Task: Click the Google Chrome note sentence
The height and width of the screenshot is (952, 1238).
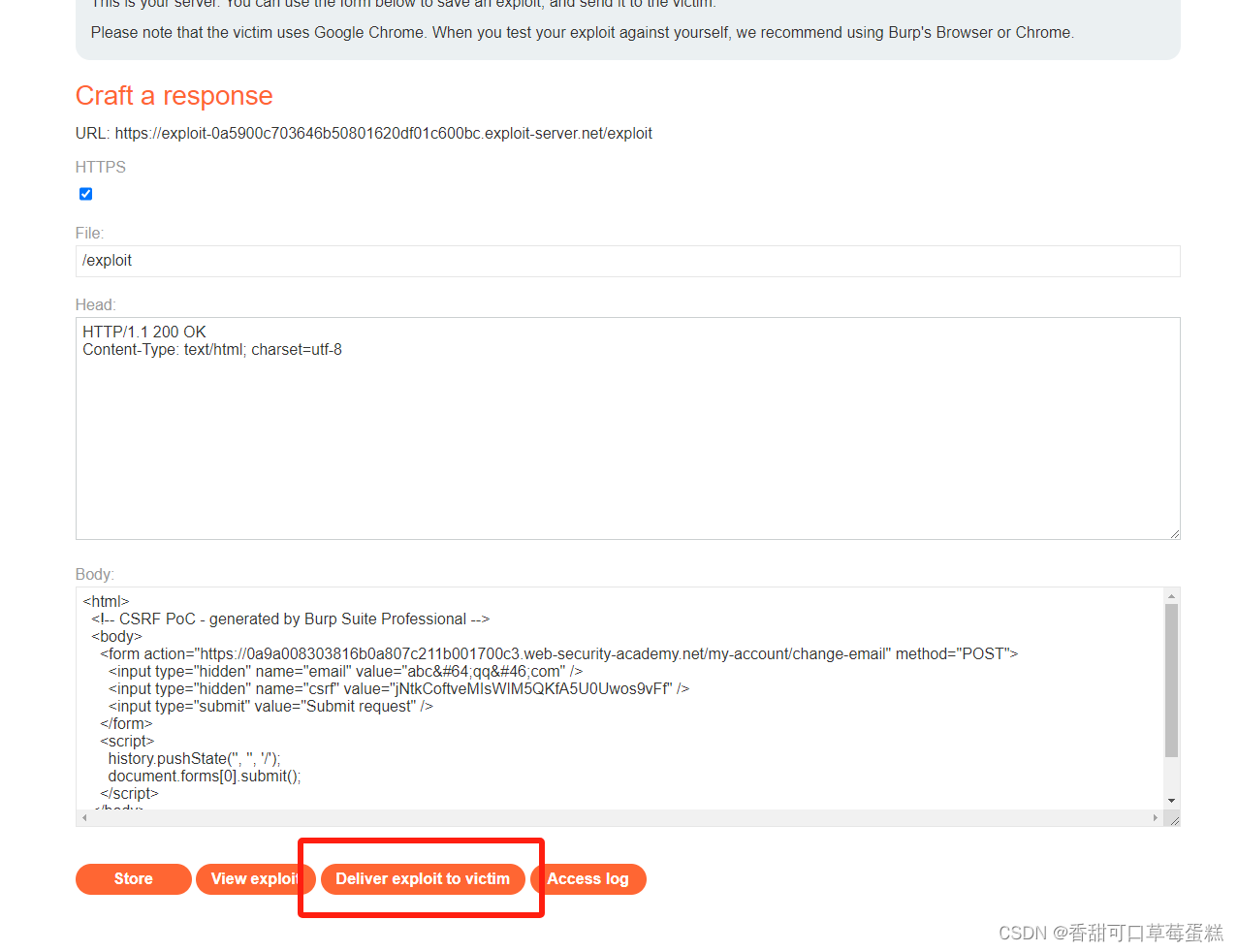Action: pyautogui.click(x=583, y=32)
